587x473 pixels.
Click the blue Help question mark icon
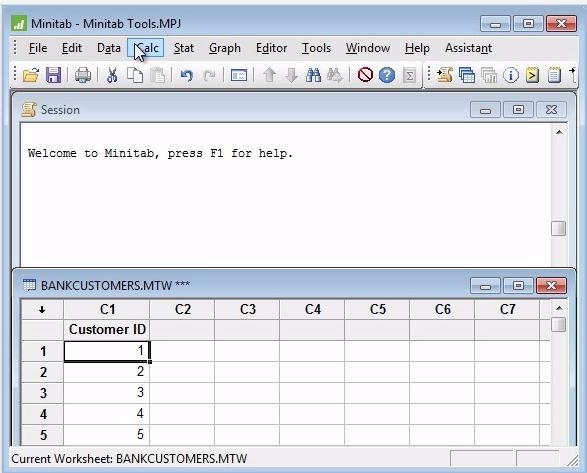pyautogui.click(x=387, y=75)
